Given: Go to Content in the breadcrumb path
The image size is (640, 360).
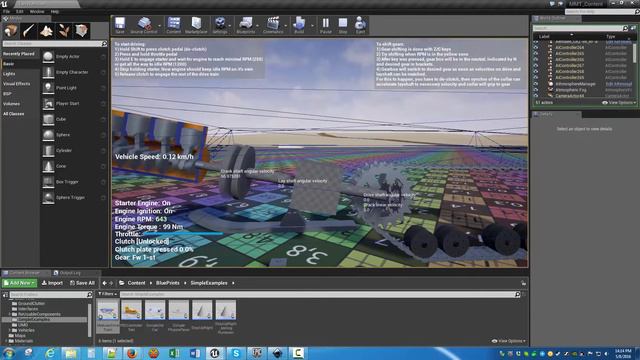Looking at the screenshot, I should [x=136, y=283].
